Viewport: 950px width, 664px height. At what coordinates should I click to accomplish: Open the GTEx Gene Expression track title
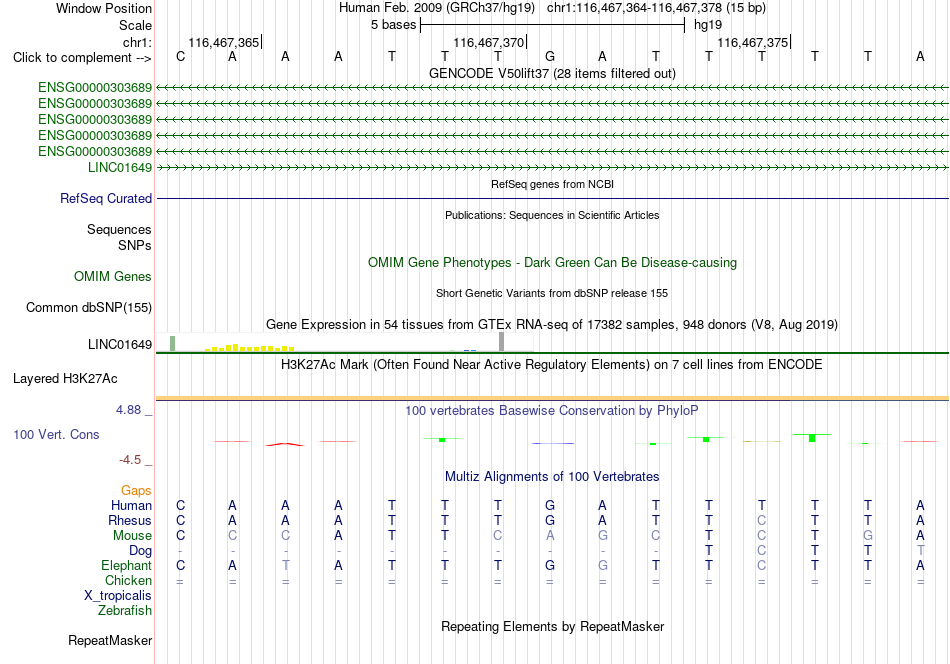[552, 325]
